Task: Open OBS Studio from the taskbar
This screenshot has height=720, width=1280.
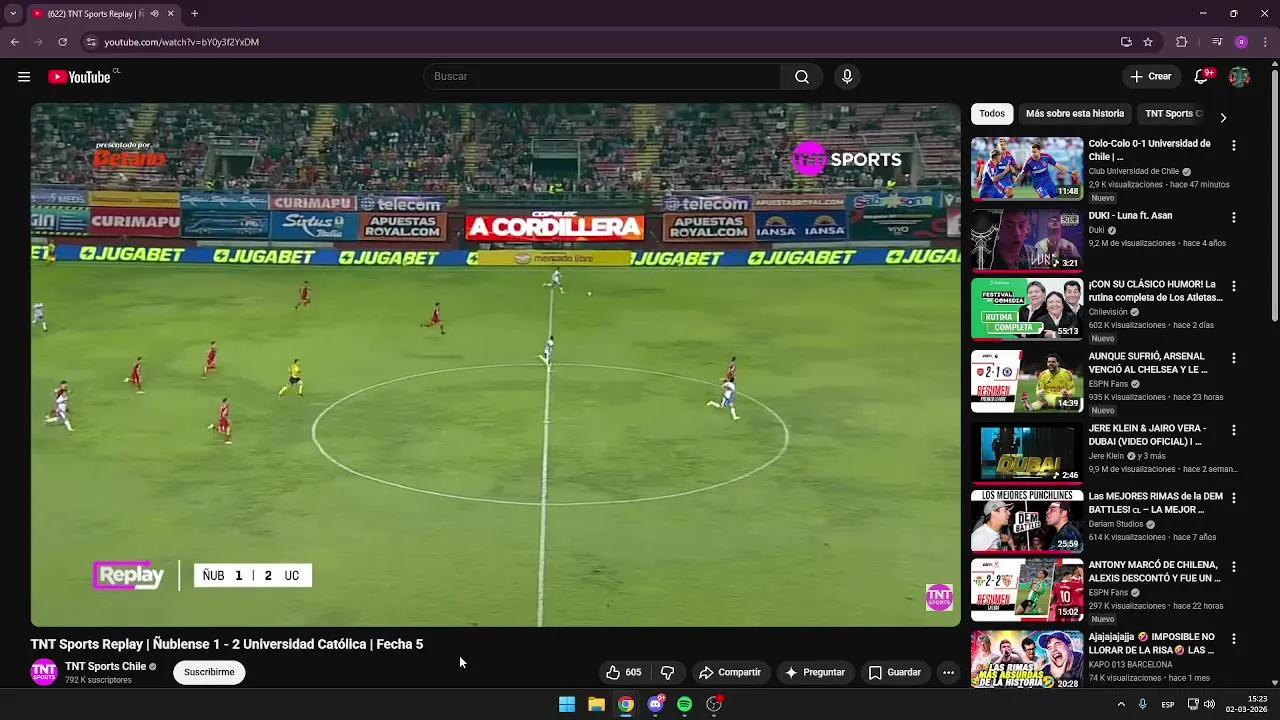Action: coord(714,704)
